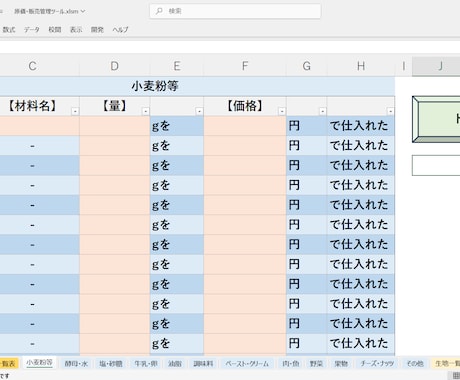Viewport: 460px width, 380px height.
Task: Select column F header
Action: (x=245, y=66)
